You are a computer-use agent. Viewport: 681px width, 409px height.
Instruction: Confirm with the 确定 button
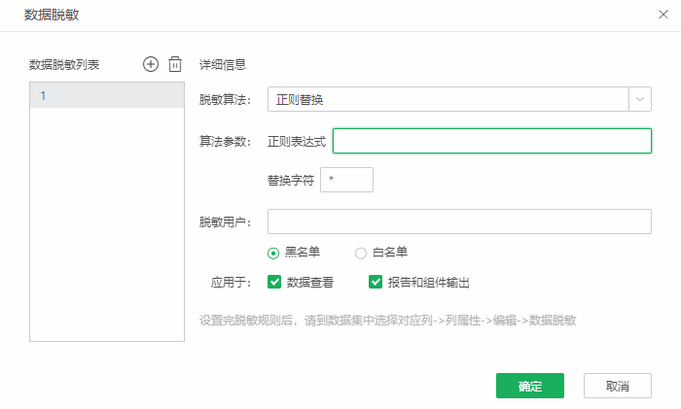pyautogui.click(x=530, y=386)
